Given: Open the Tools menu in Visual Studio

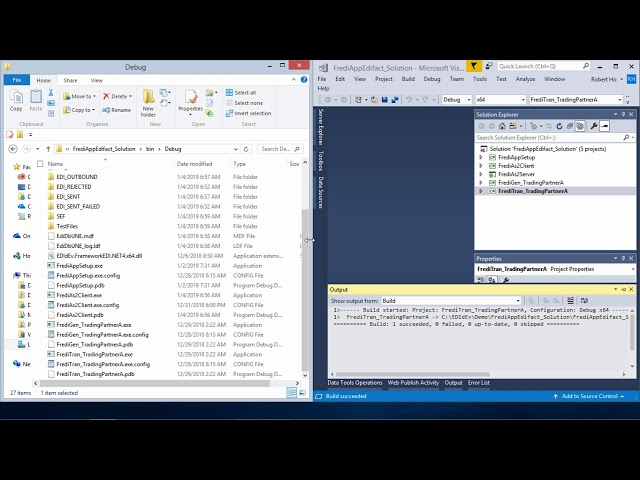Looking at the screenshot, I should click(x=480, y=79).
